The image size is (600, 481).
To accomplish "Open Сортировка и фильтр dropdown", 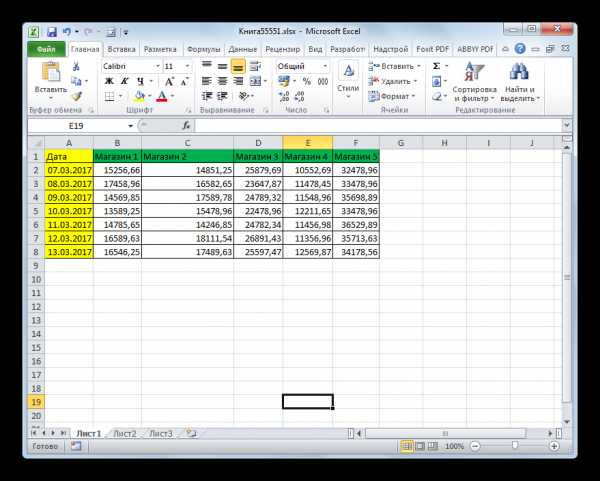I will coord(474,82).
